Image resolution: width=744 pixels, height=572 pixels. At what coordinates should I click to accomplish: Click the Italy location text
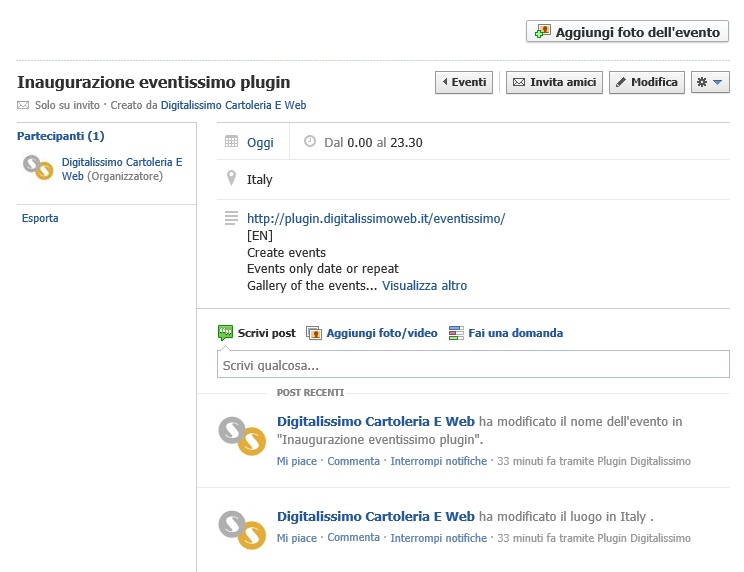[260, 180]
